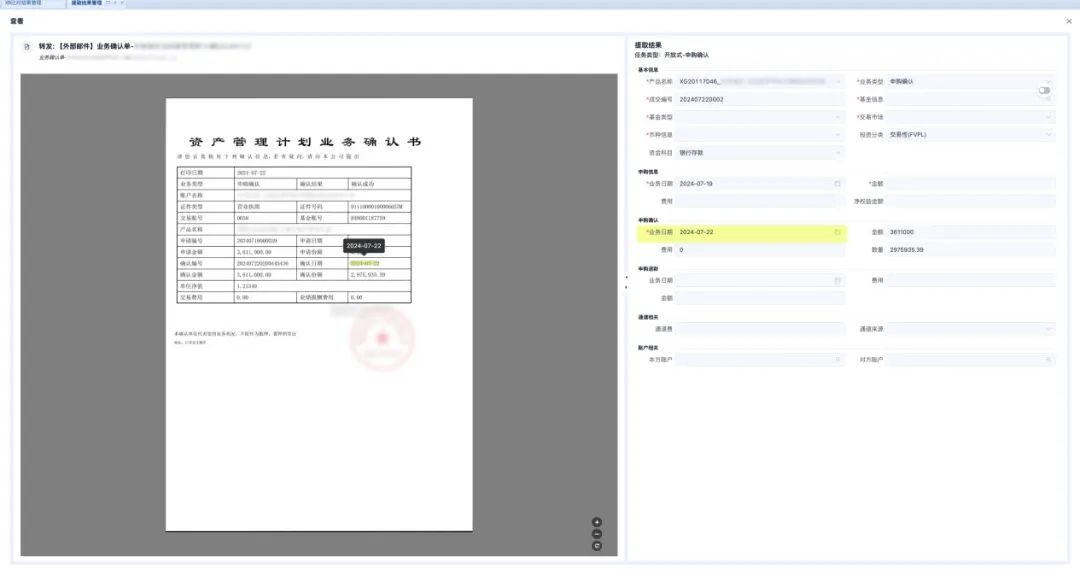Open the 产品名称 dropdown
The image size is (1080, 574).
[760, 81]
